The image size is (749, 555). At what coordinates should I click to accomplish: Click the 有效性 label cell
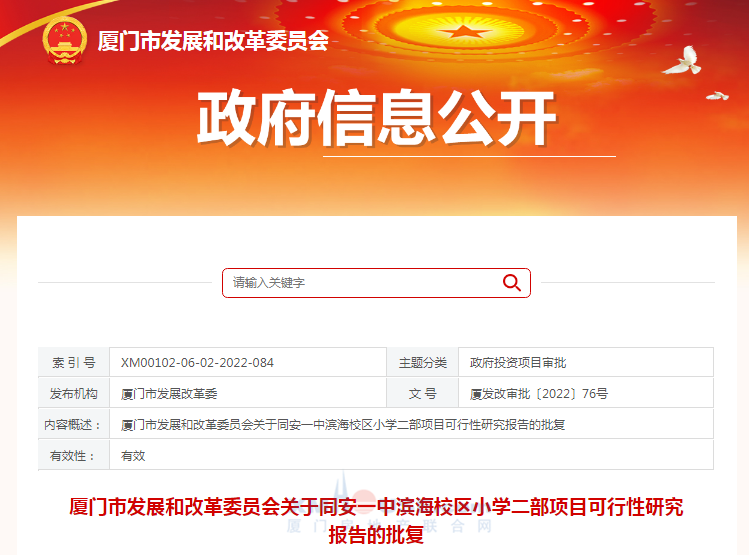(74, 456)
